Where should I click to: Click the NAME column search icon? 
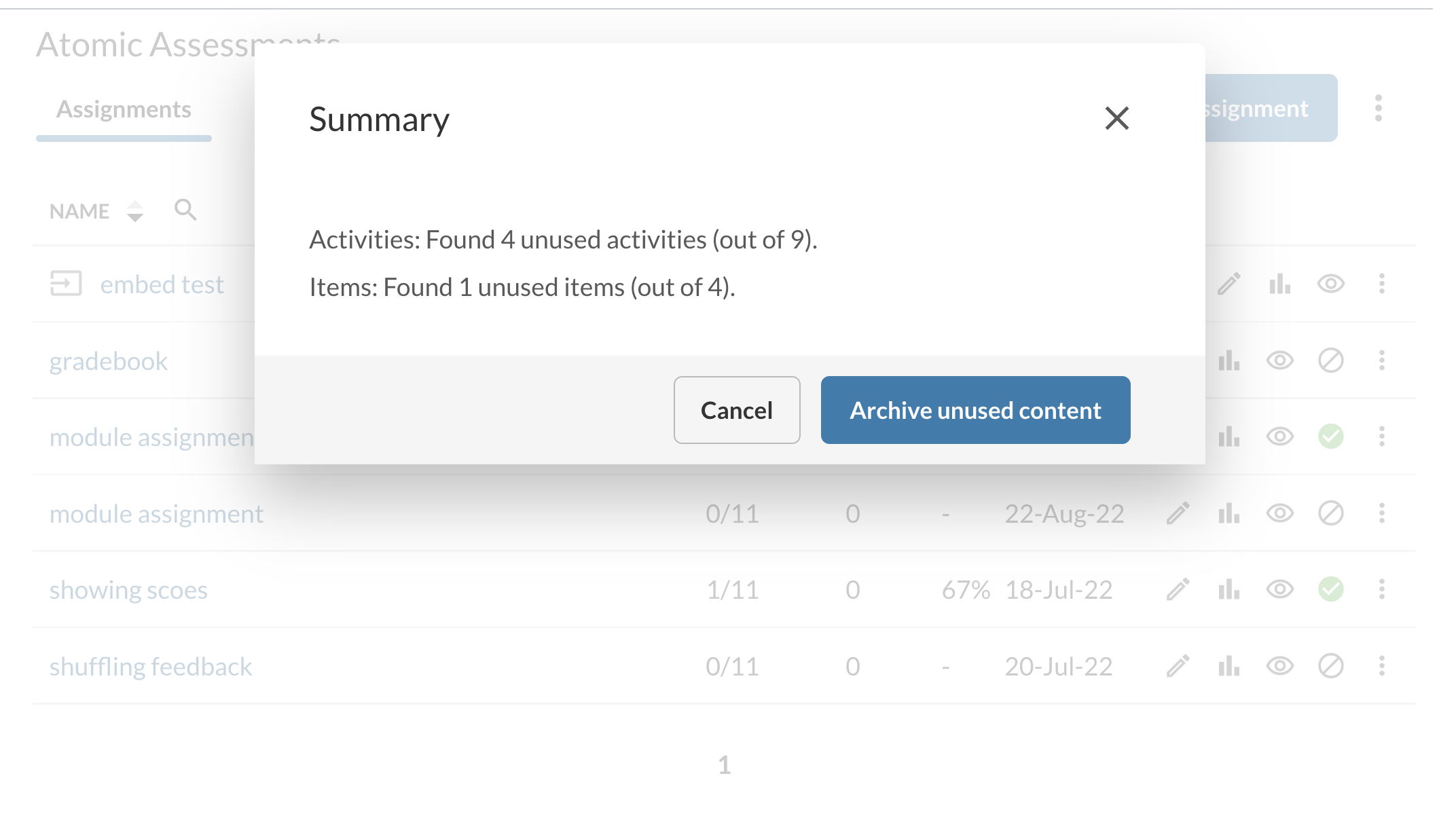tap(183, 209)
